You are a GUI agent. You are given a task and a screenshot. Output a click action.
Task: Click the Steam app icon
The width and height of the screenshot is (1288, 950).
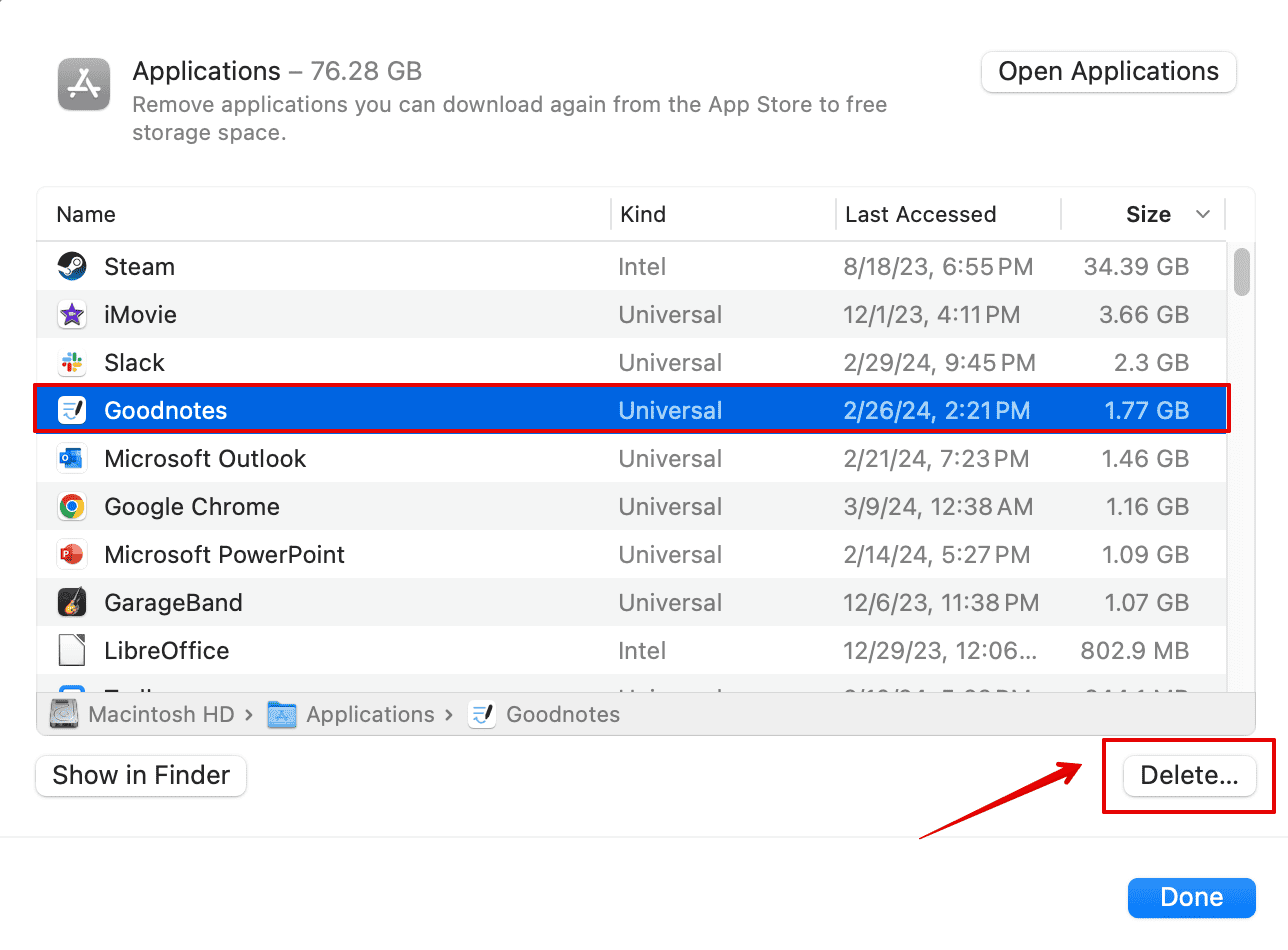[72, 267]
